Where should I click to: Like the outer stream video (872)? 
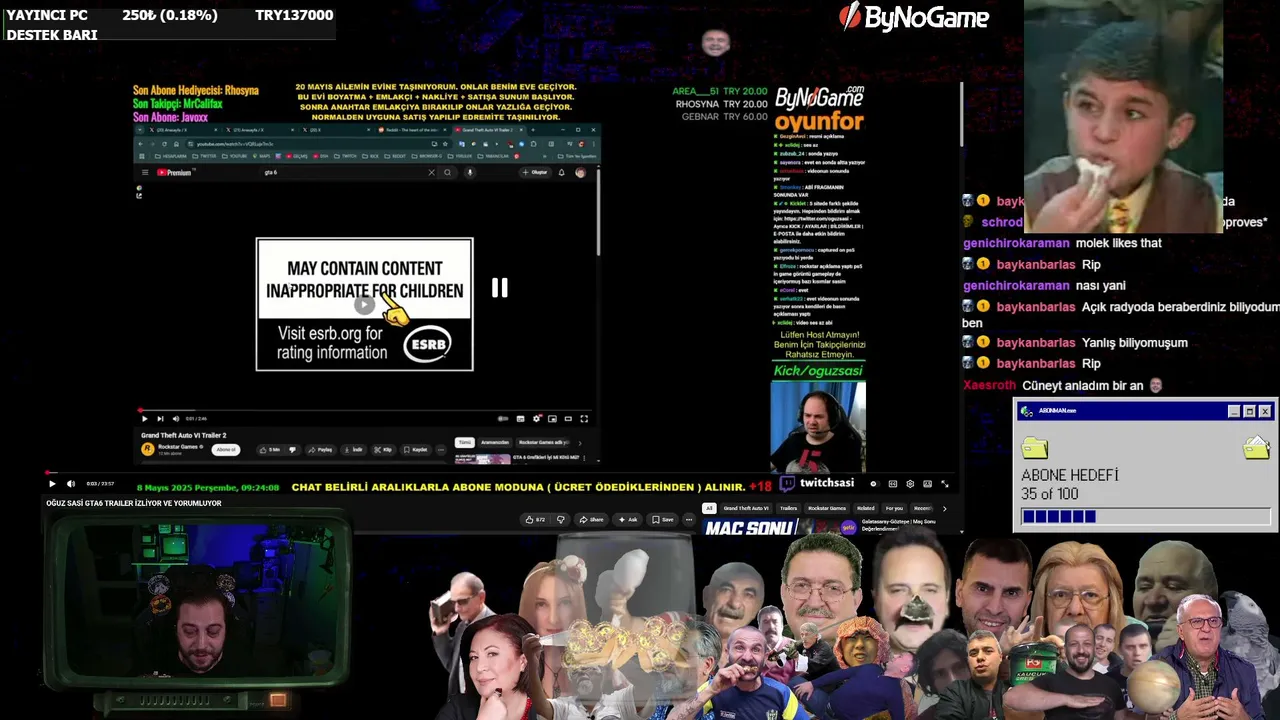pyautogui.click(x=536, y=519)
